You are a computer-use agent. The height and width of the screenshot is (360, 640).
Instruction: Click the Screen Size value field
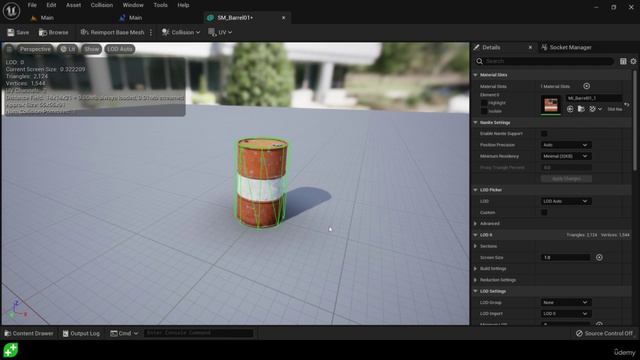[566, 258]
